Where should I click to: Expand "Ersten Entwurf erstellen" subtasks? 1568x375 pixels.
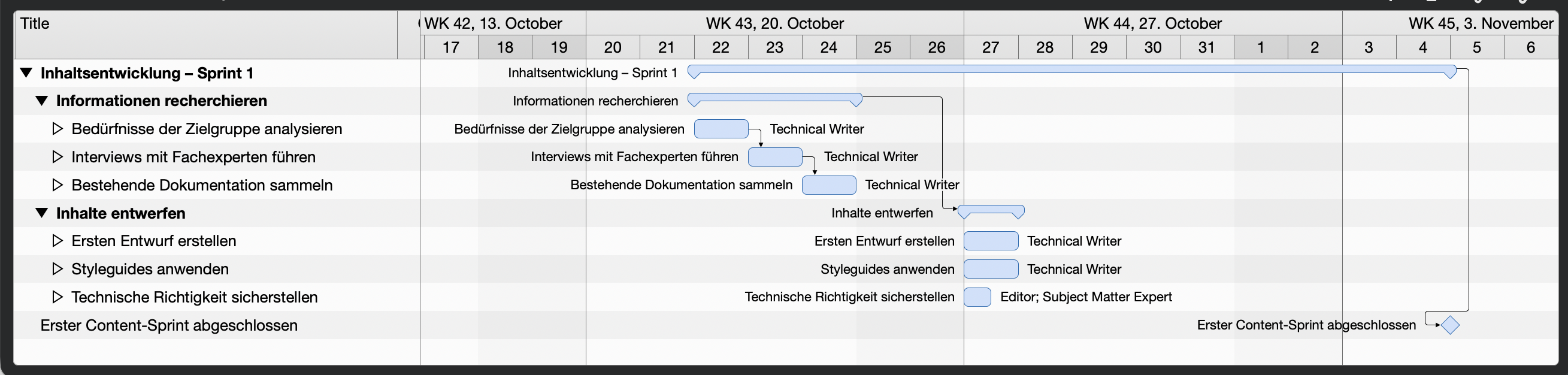point(58,240)
